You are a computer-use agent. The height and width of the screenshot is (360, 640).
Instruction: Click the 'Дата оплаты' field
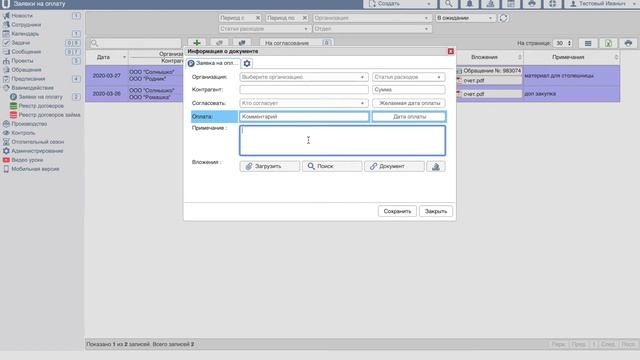(409, 117)
